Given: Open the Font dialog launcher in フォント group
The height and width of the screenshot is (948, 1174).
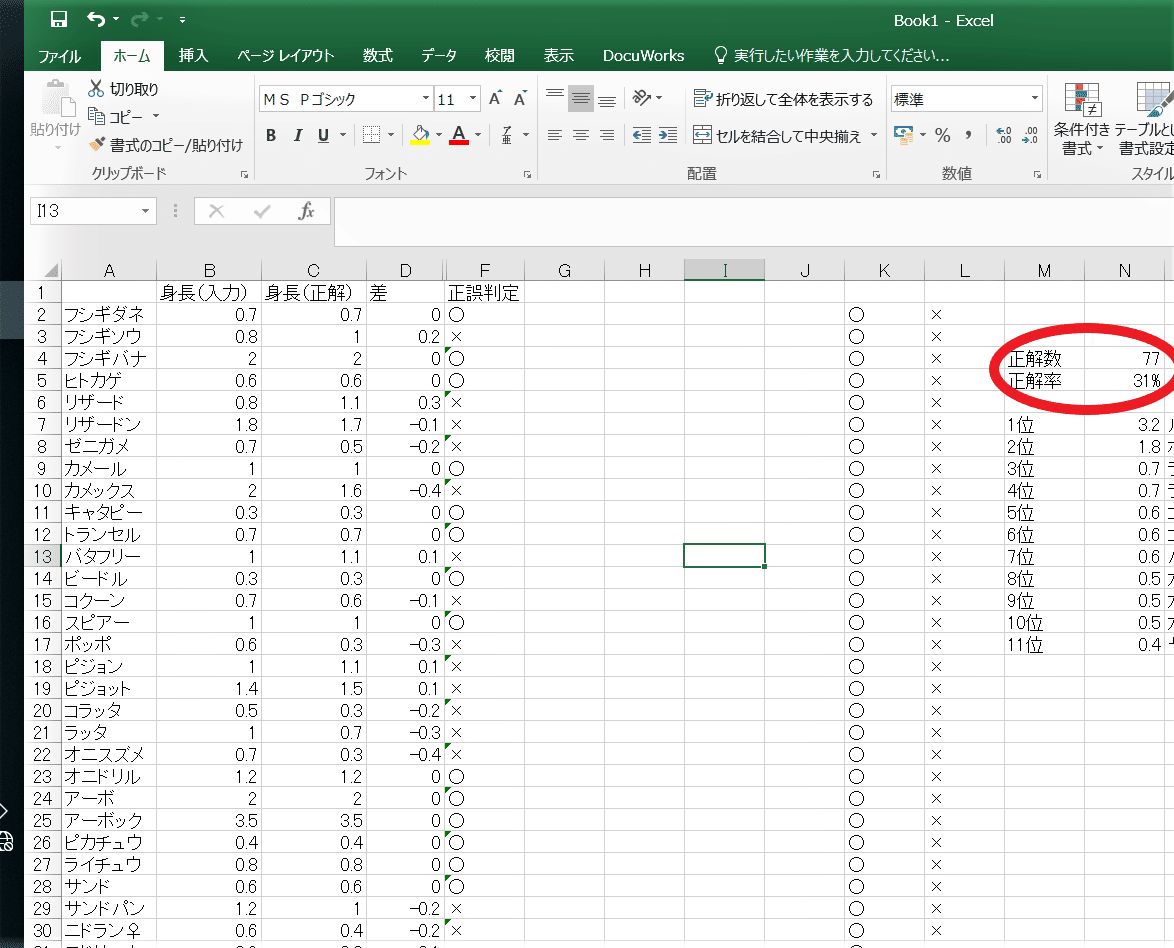Looking at the screenshot, I should (527, 174).
